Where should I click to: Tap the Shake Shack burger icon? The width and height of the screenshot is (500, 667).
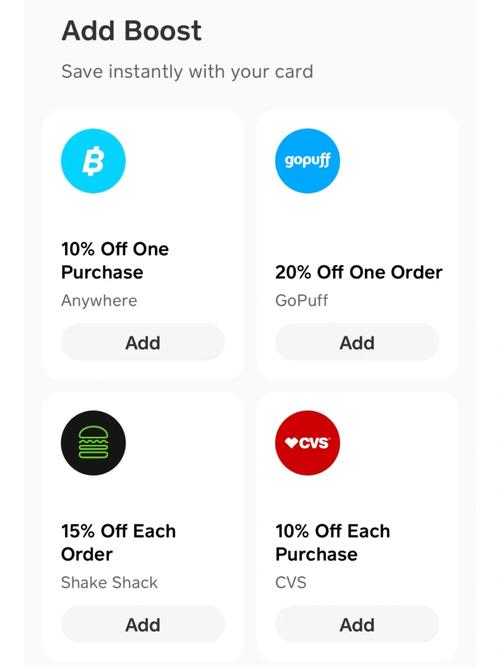coord(93,443)
